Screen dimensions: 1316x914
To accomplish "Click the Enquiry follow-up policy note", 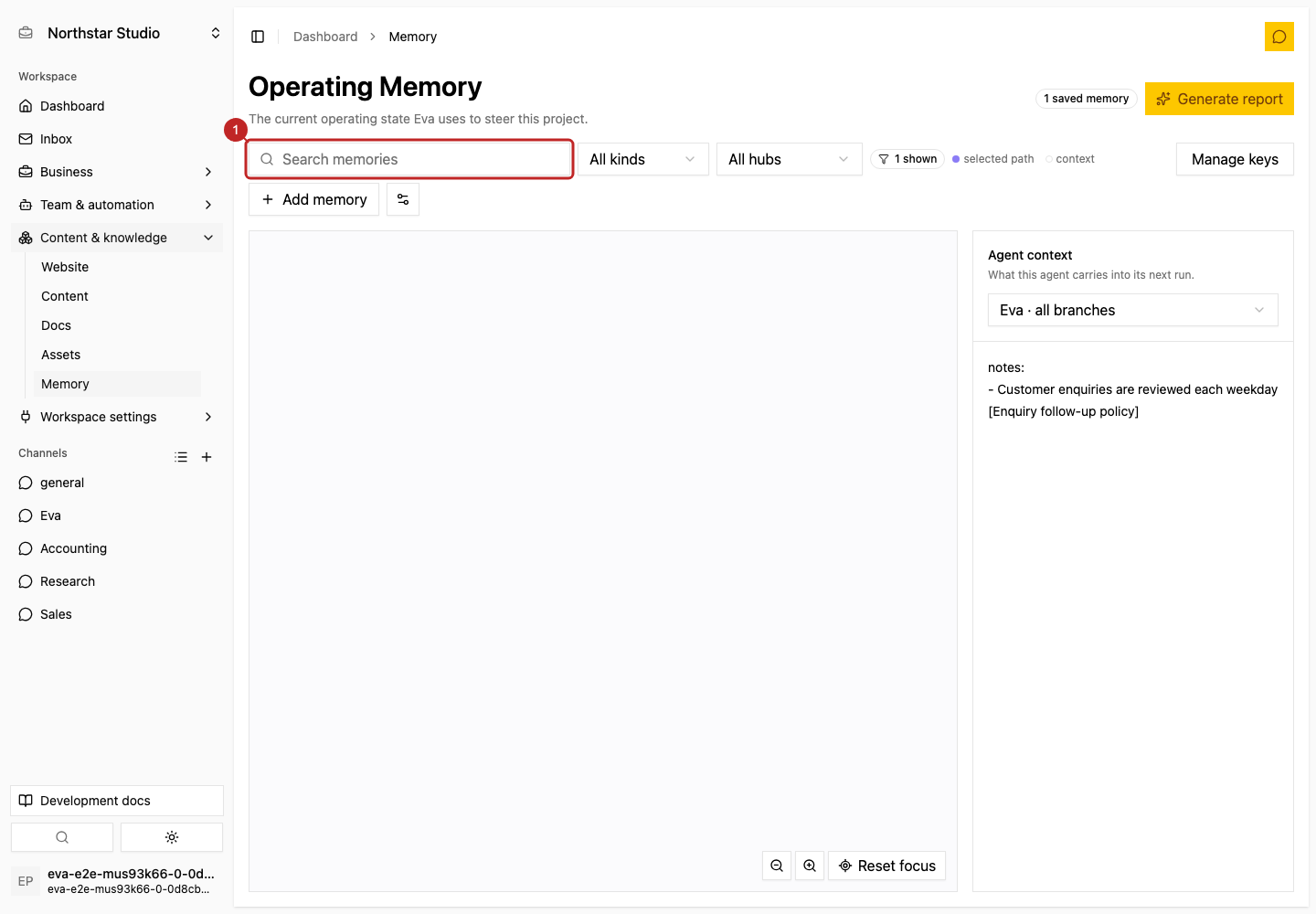I will (1063, 411).
